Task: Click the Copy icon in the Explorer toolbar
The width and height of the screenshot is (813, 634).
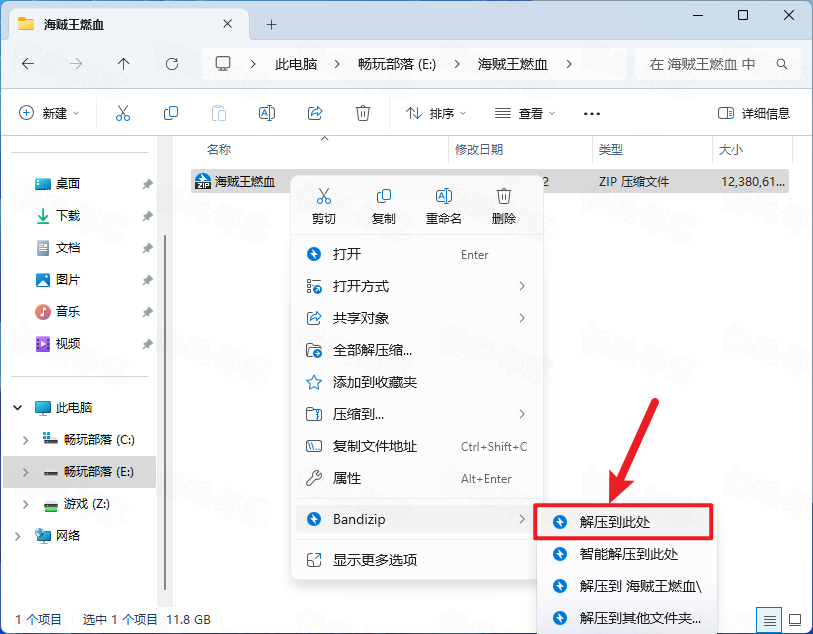Action: coord(171,113)
